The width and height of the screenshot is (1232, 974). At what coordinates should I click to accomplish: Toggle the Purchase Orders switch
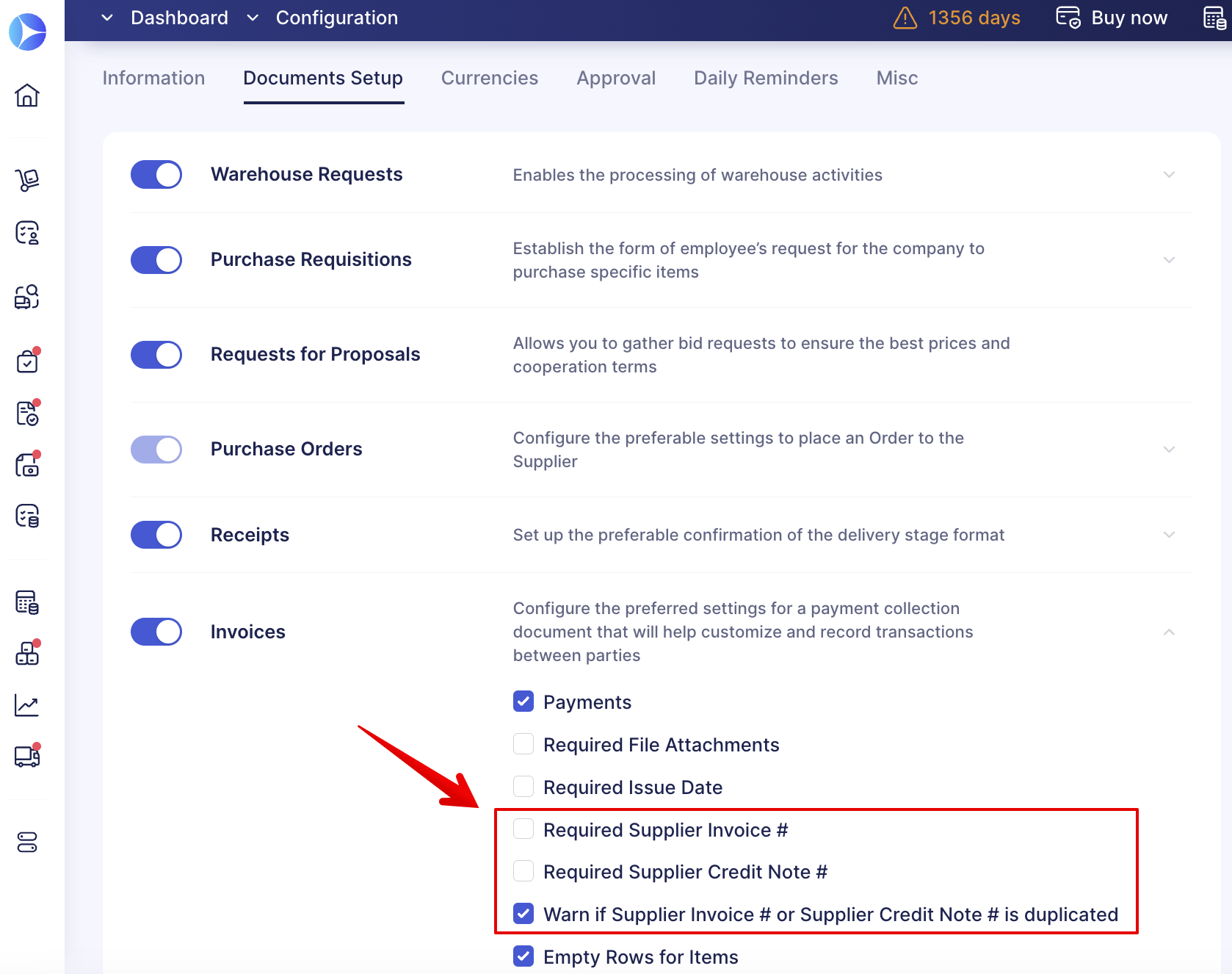pos(156,450)
